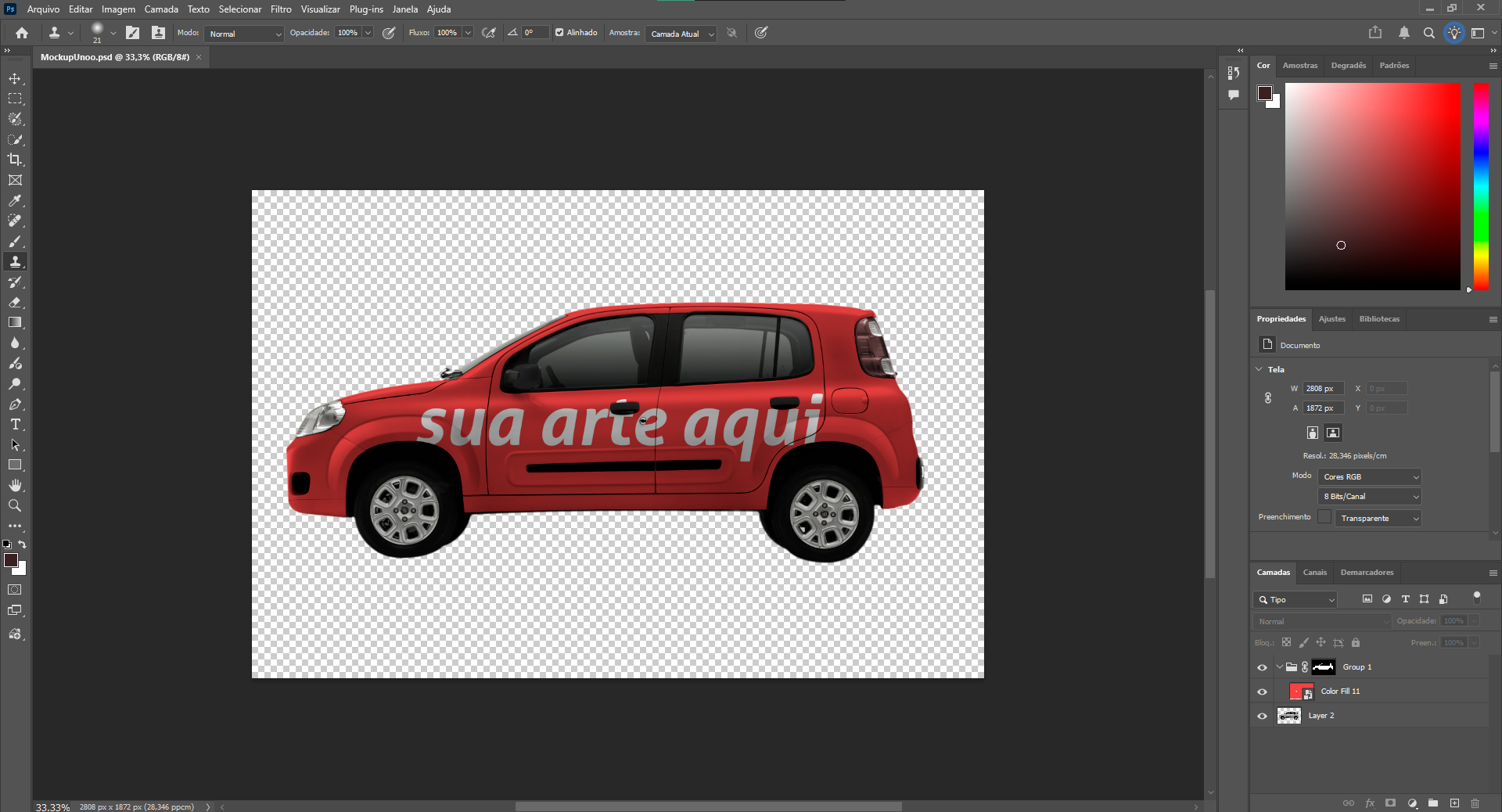Select the Crop tool
Viewport: 1502px width, 812px height.
click(15, 160)
